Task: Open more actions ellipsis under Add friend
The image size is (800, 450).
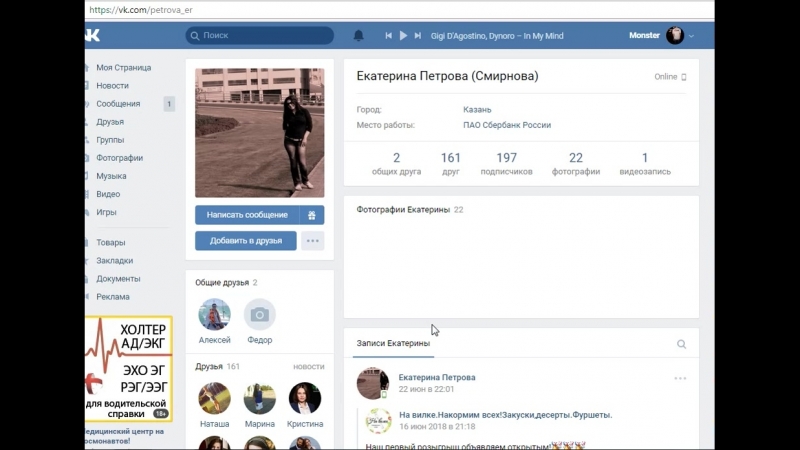Action: (313, 241)
